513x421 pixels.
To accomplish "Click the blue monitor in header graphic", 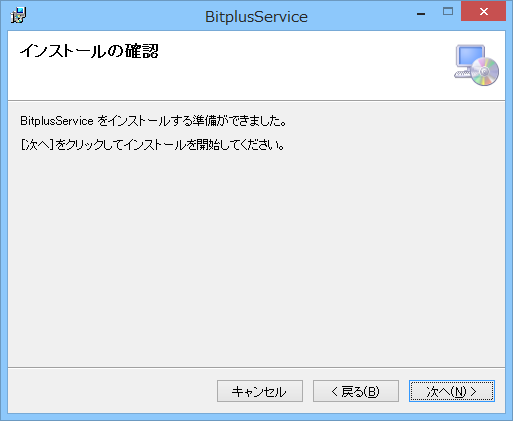I will tap(470, 56).
